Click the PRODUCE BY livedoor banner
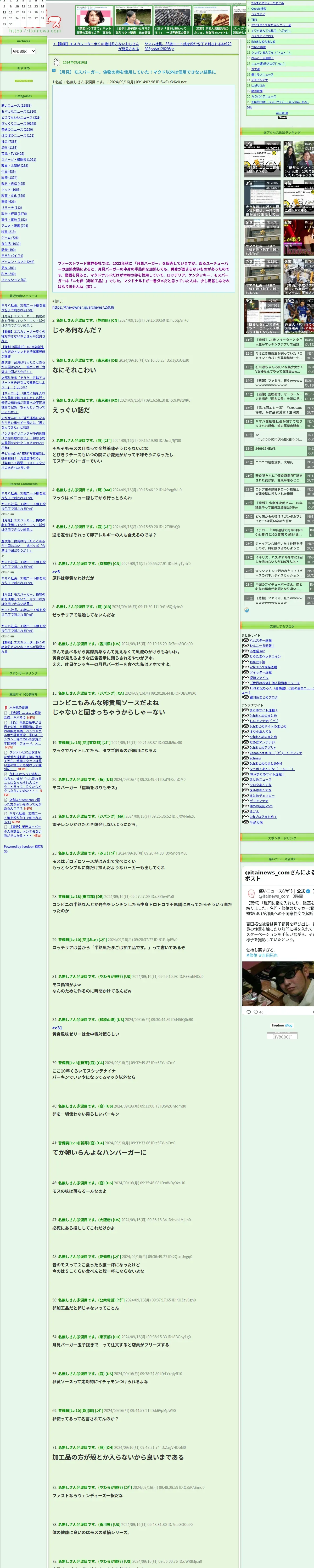 point(282,1036)
